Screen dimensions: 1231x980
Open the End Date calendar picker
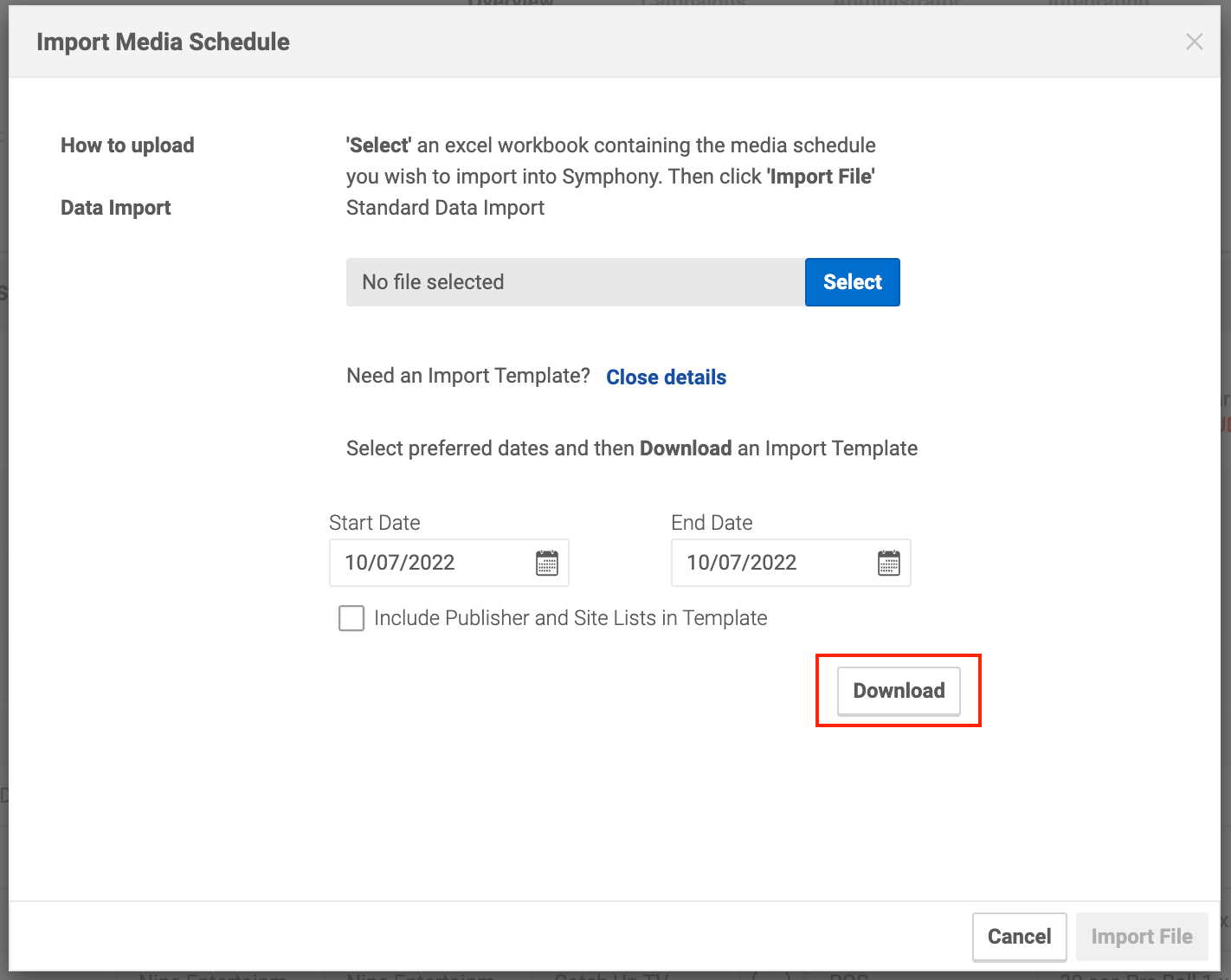(x=888, y=563)
